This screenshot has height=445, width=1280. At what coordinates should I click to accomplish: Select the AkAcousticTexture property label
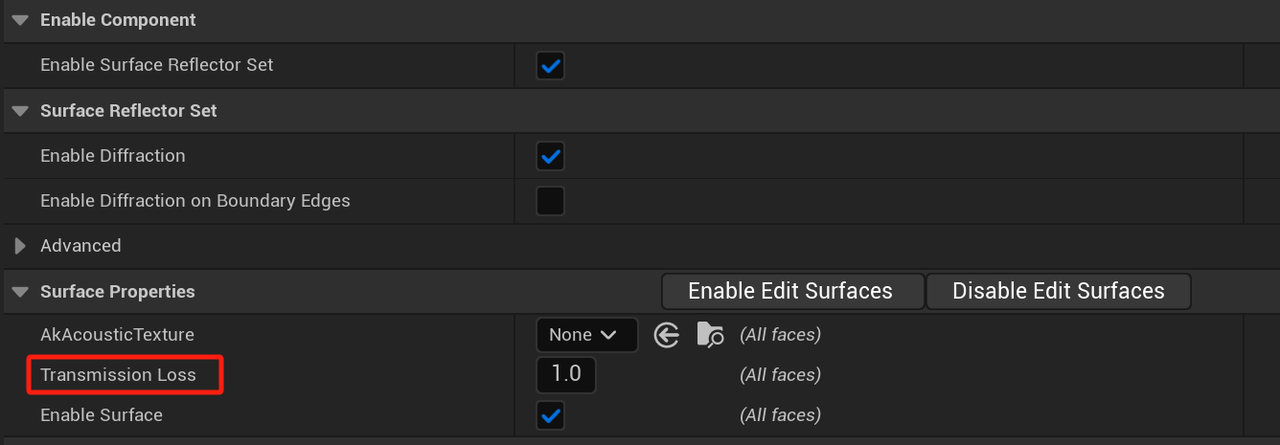[x=117, y=335]
